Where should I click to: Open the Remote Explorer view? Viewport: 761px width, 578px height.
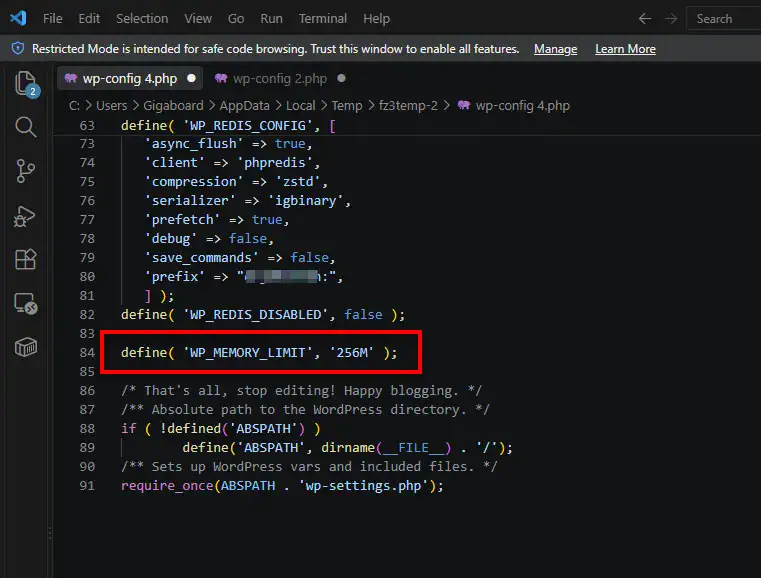26,303
